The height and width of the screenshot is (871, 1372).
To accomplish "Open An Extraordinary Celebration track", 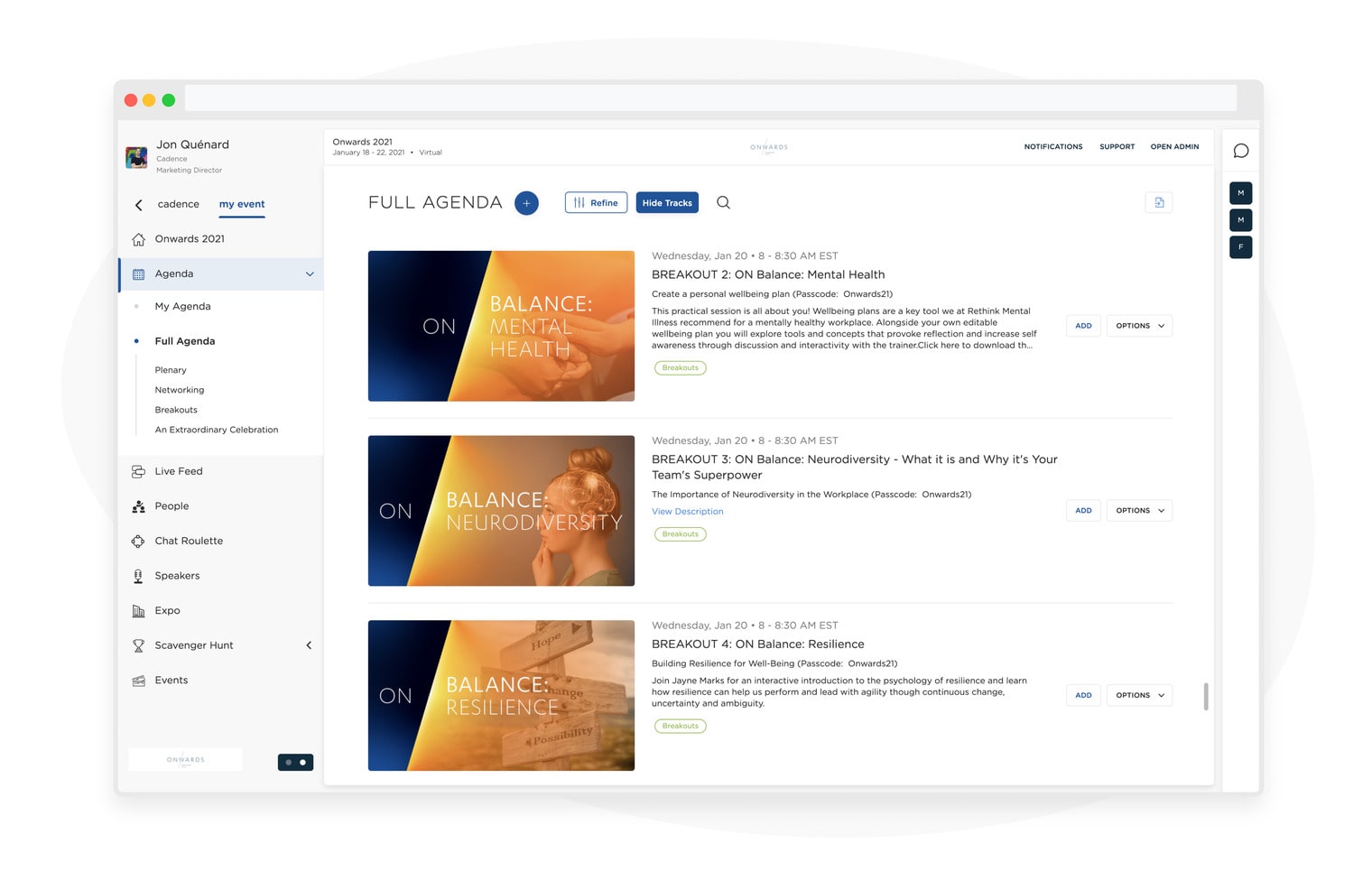I will click(217, 430).
